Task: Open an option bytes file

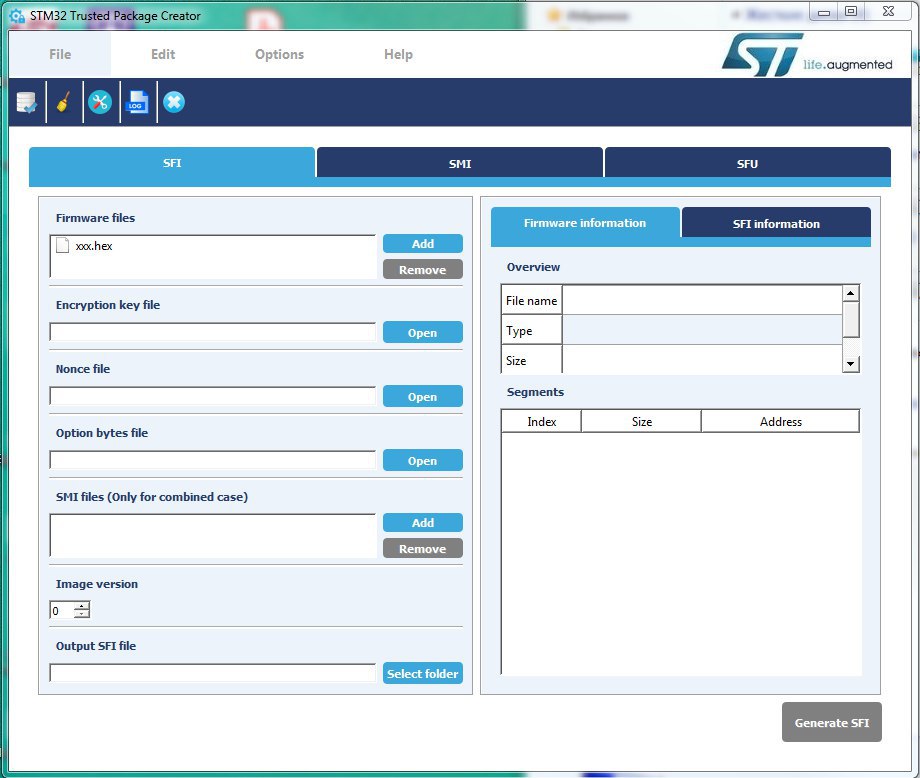Action: tap(422, 460)
